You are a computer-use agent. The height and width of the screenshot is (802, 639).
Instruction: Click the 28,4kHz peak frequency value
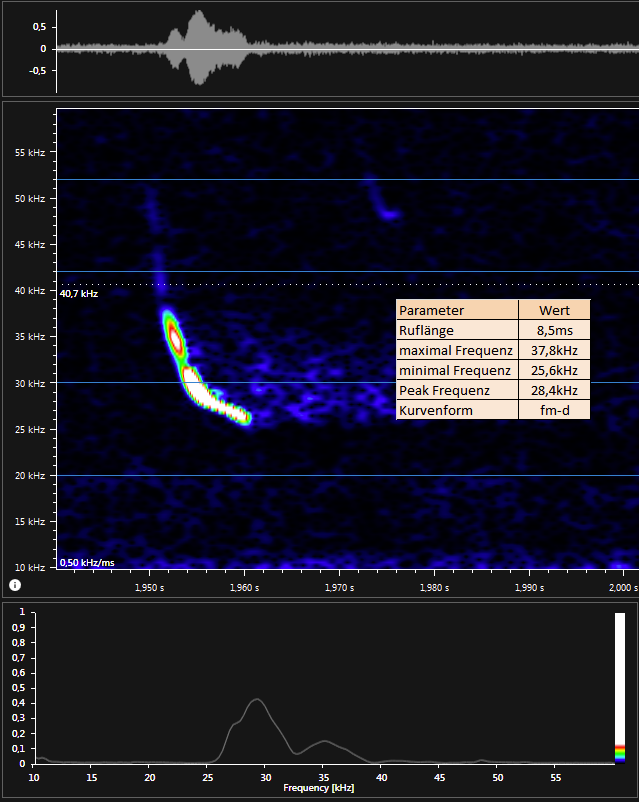pyautogui.click(x=554, y=390)
